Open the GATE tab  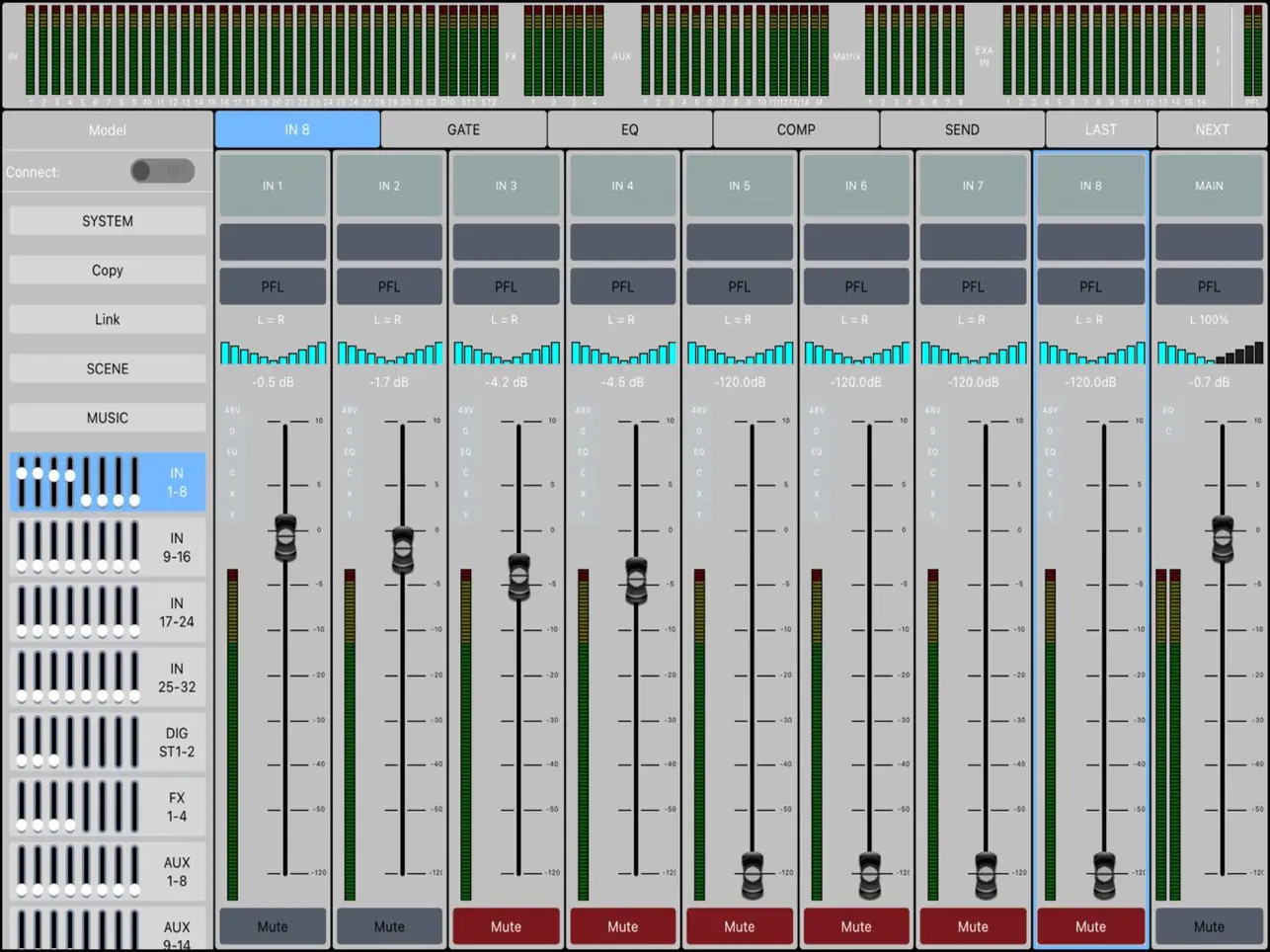pos(463,129)
